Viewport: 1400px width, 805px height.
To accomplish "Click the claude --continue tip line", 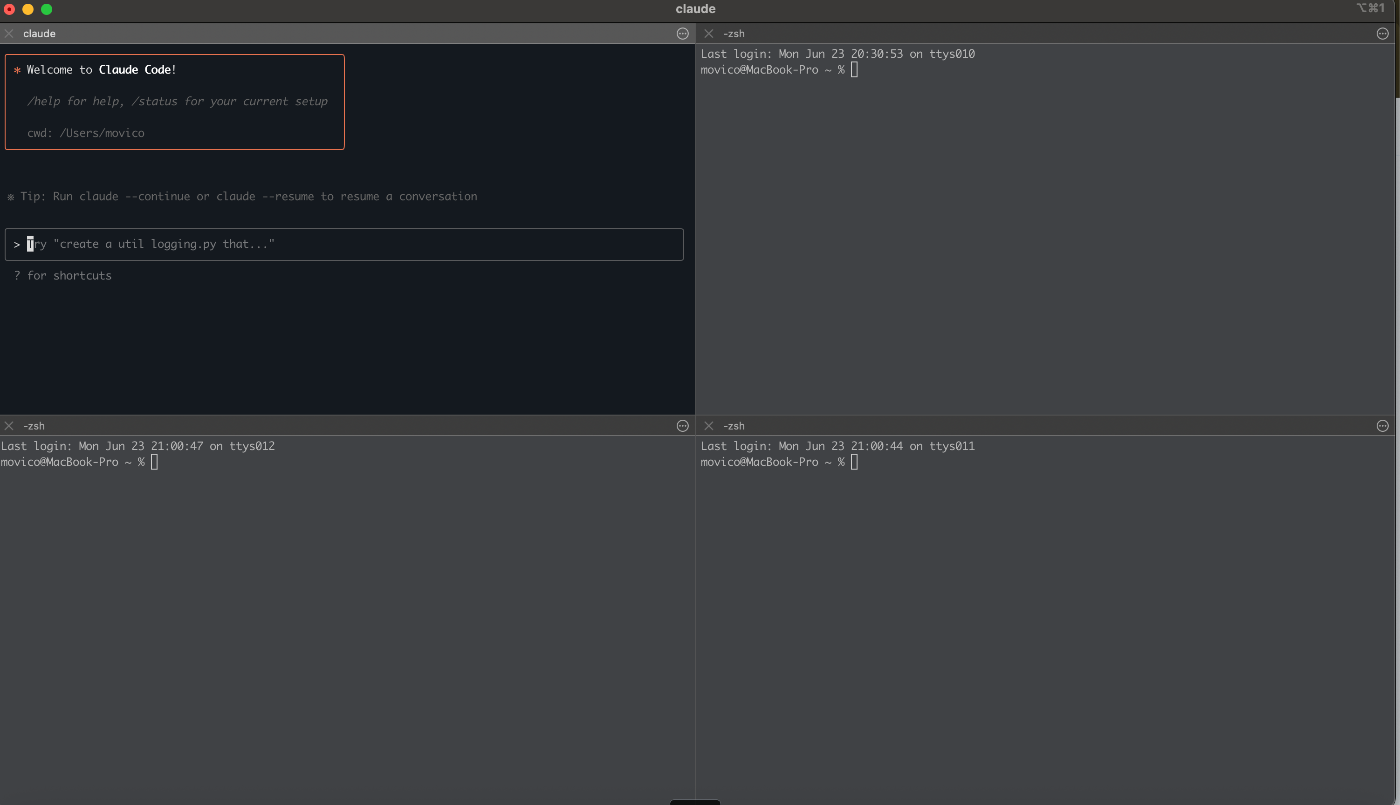I will click(242, 196).
